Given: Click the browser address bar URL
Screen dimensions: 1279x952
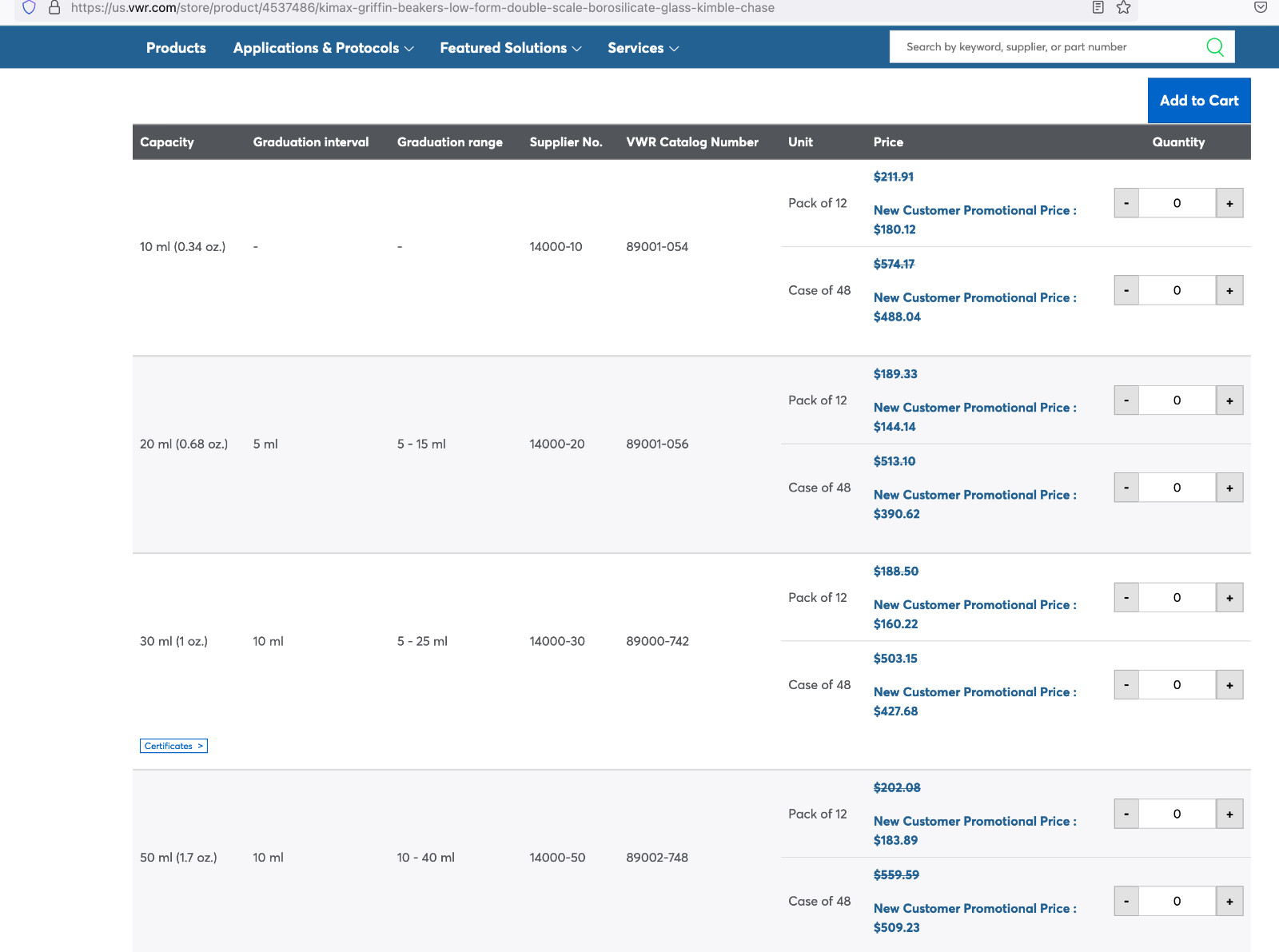Looking at the screenshot, I should pos(422,8).
